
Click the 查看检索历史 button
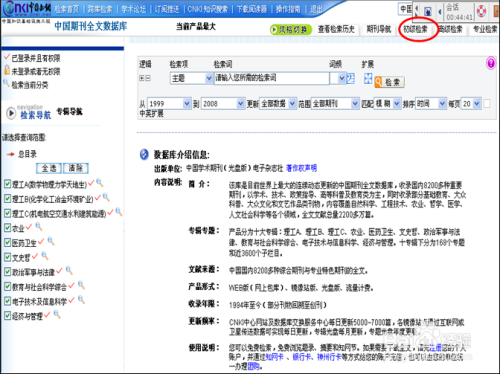point(336,29)
